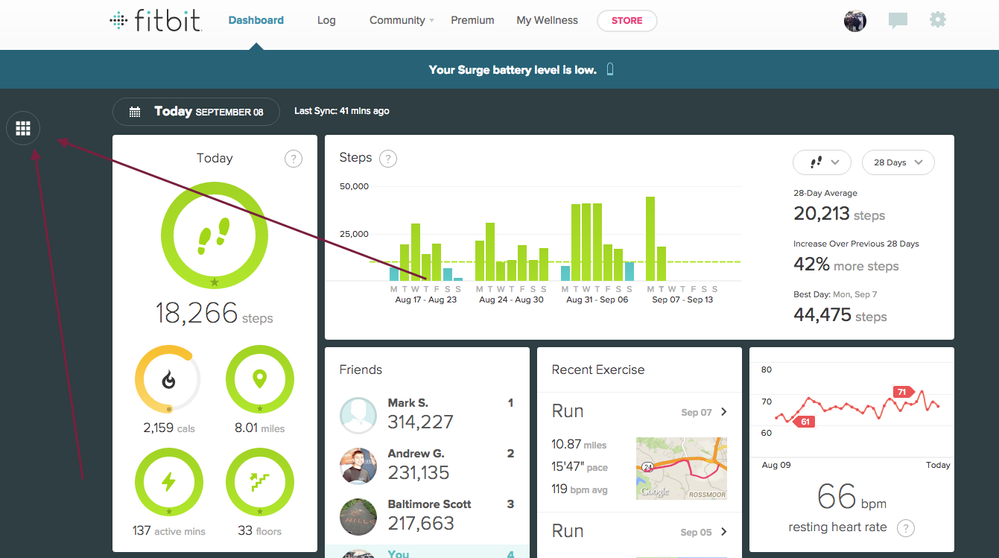The height and width of the screenshot is (558, 999).
Task: Open the My Wellness tab
Action: [547, 20]
